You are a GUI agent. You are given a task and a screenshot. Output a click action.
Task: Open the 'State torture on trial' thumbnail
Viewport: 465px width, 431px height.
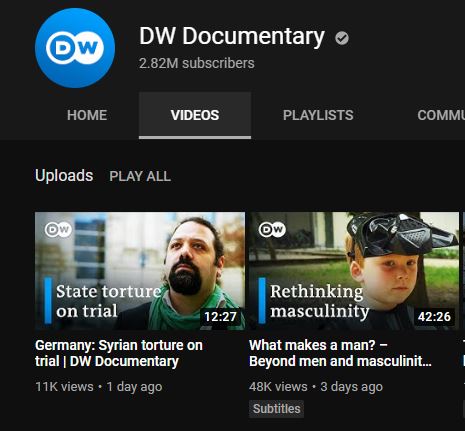point(140,271)
